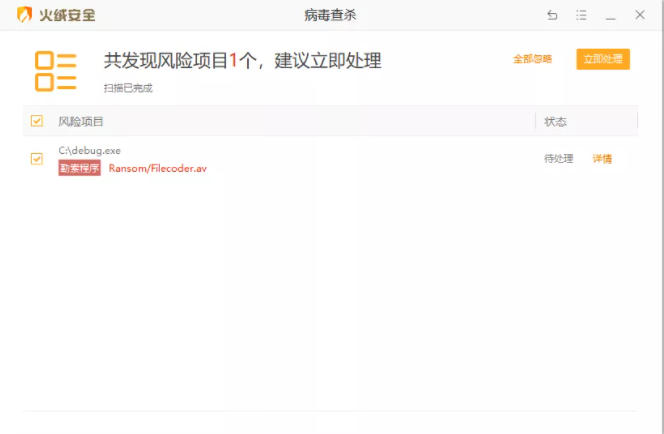Click 全部忽略 to ignore all risks

pos(532,59)
